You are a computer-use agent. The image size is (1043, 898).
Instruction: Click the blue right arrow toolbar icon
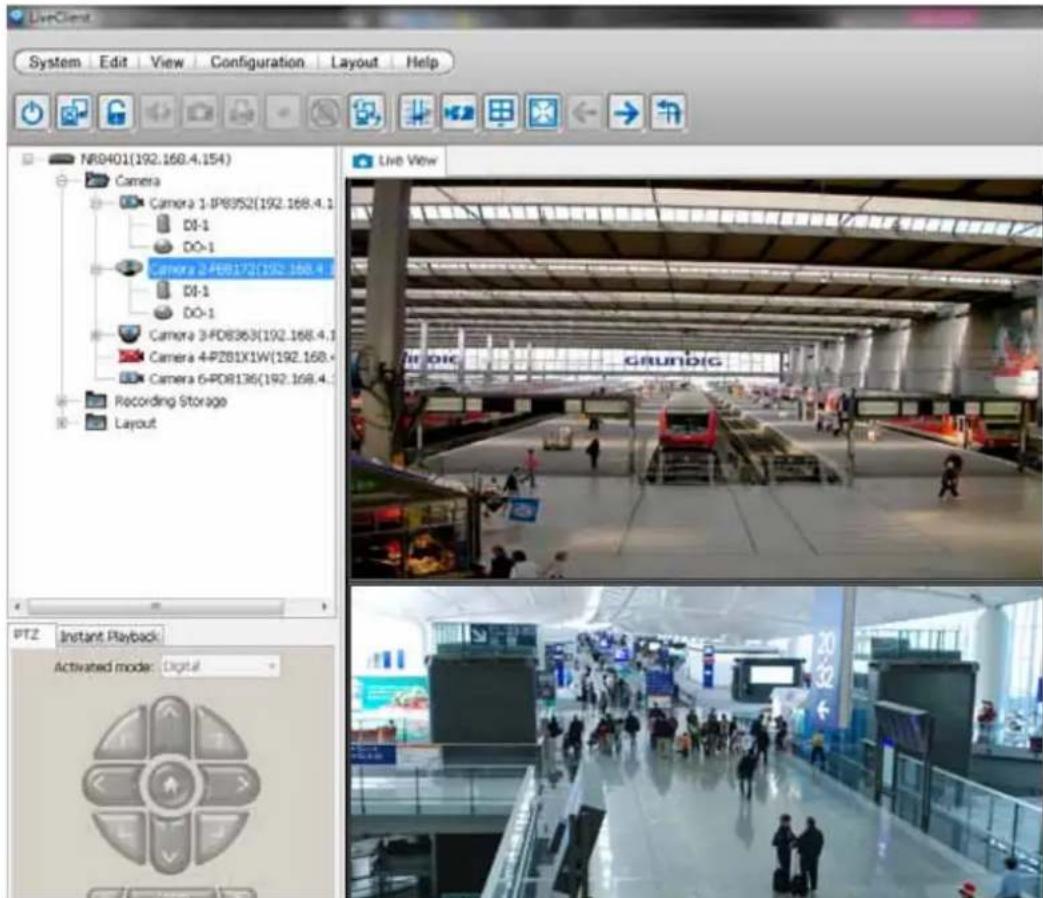pyautogui.click(x=626, y=112)
